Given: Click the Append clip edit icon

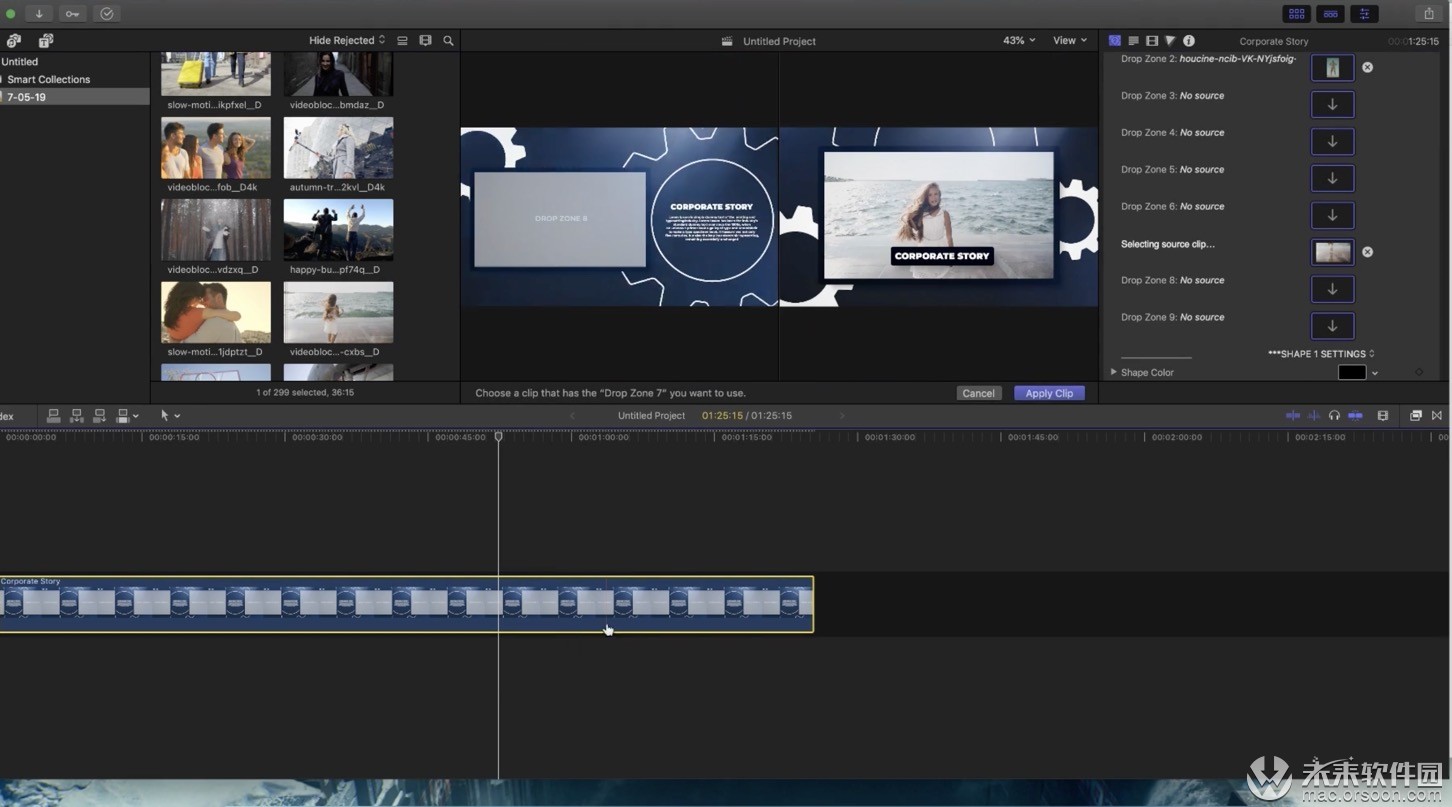Looking at the screenshot, I should click(x=99, y=415).
